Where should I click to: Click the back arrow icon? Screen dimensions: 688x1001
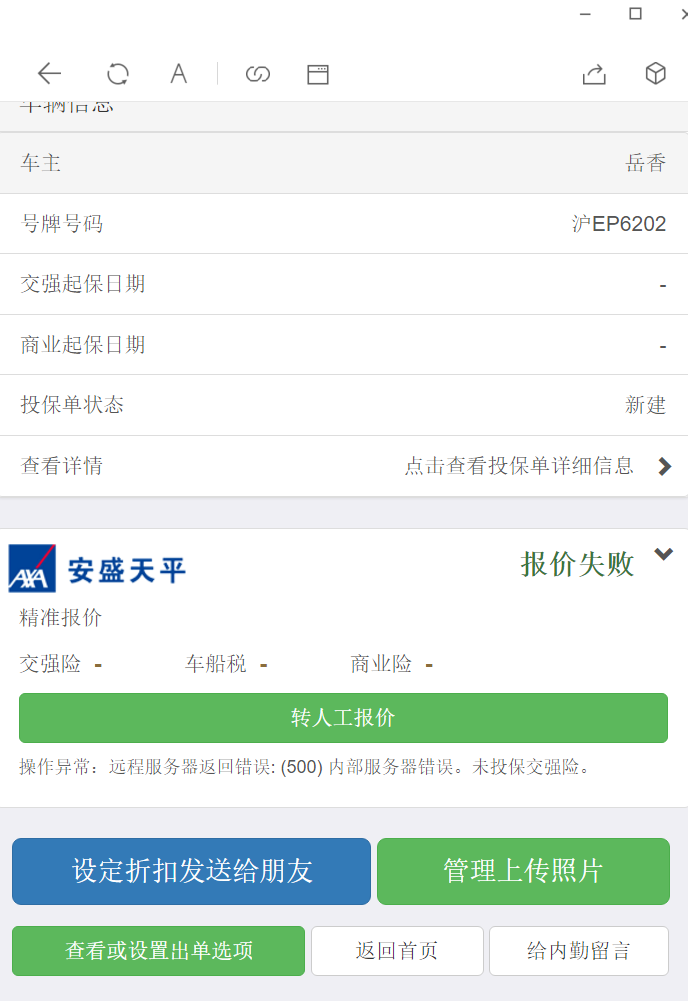49,73
